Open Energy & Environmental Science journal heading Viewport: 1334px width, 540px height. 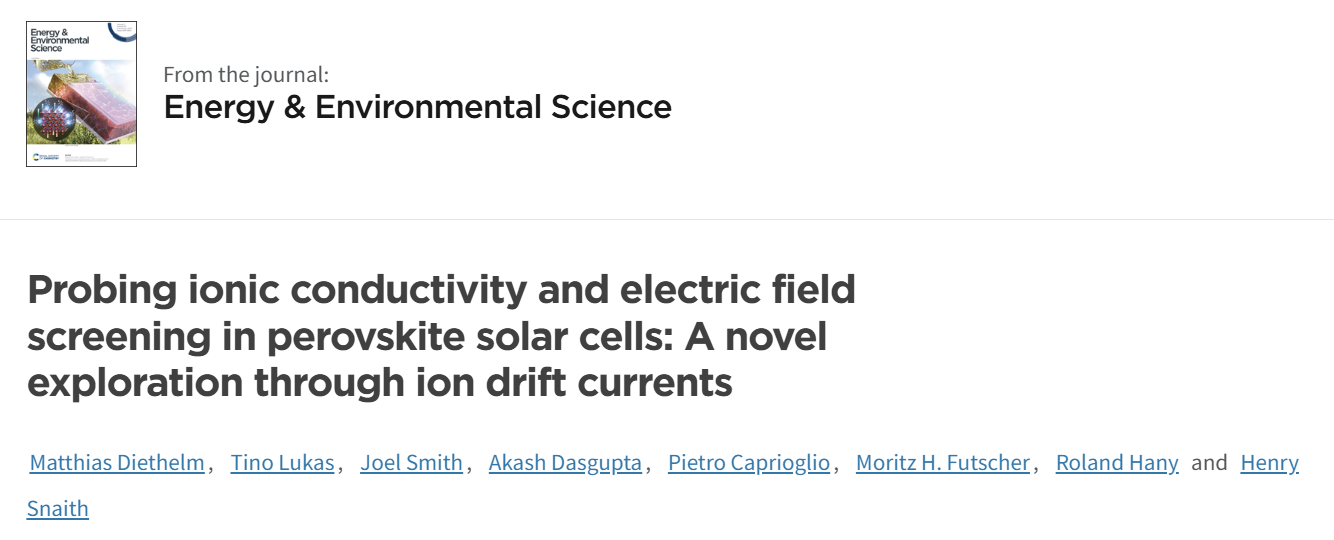pos(417,107)
